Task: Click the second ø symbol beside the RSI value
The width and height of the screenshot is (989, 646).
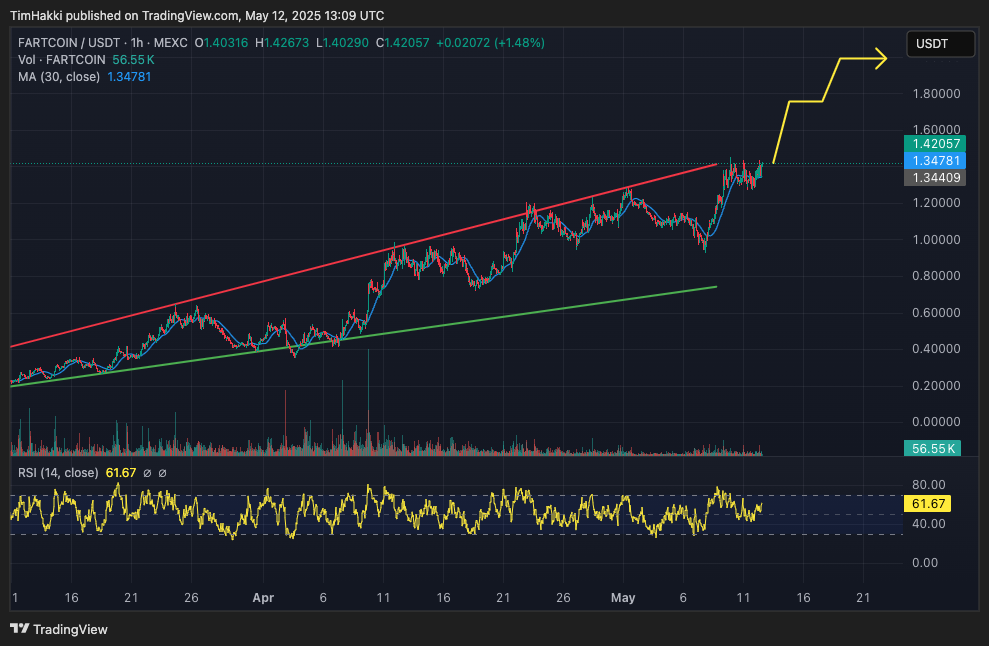Action: click(x=162, y=473)
